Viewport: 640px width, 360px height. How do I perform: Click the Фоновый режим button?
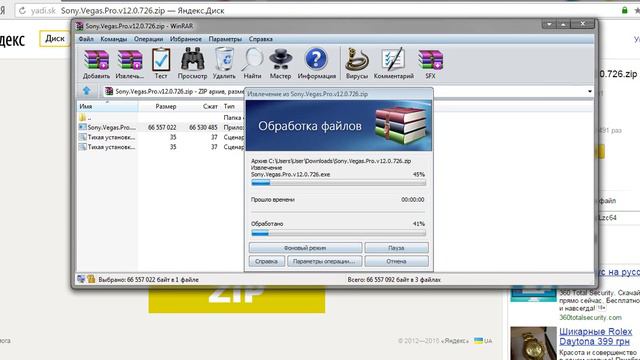pos(305,248)
